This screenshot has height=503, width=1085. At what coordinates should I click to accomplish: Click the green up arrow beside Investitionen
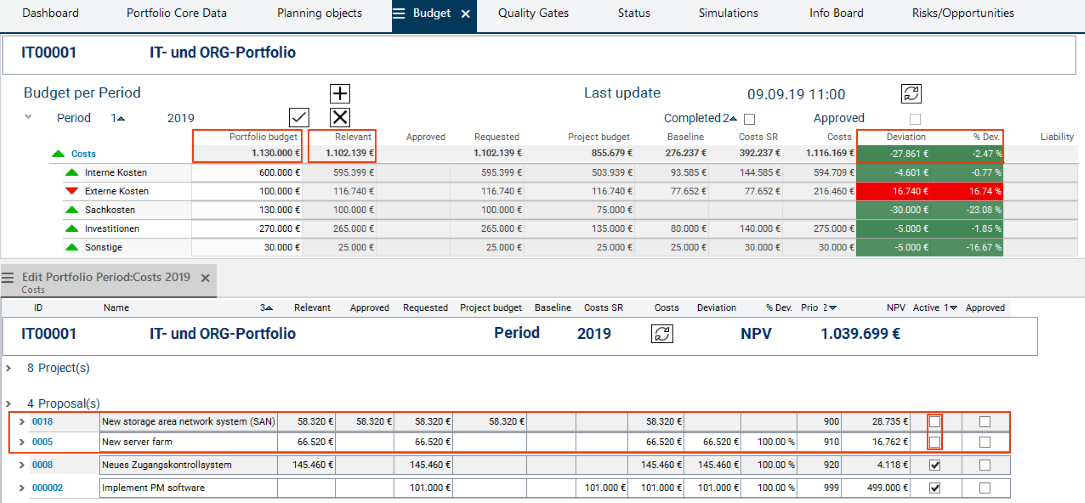[x=70, y=228]
